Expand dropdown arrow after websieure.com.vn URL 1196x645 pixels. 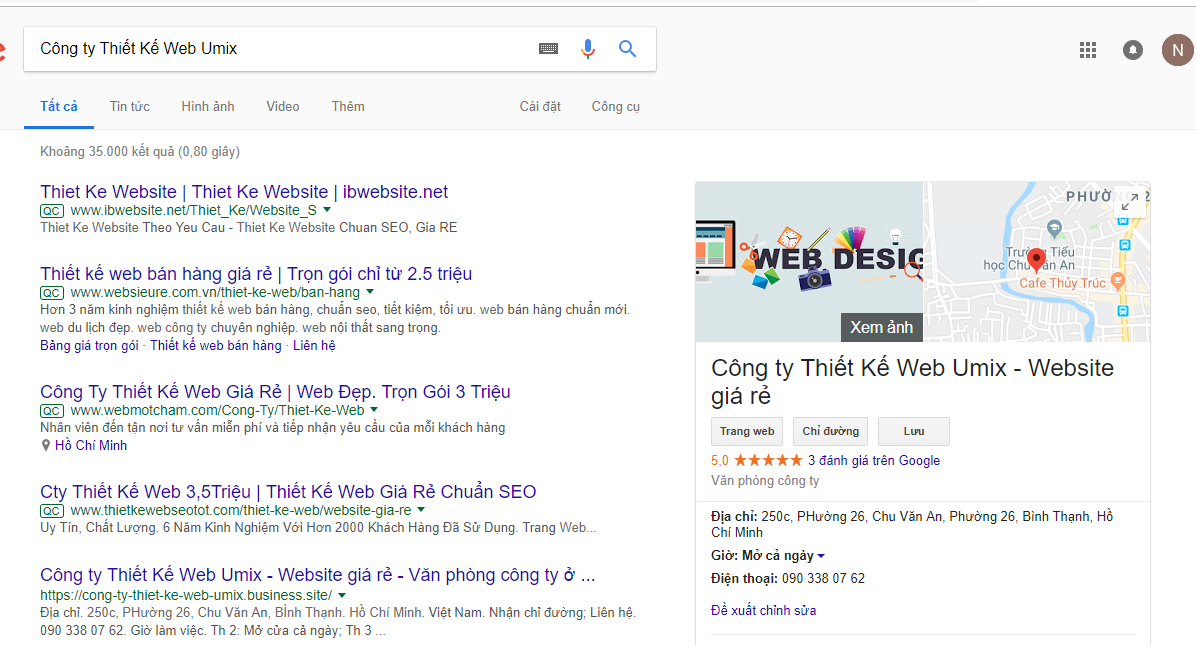click(x=370, y=292)
